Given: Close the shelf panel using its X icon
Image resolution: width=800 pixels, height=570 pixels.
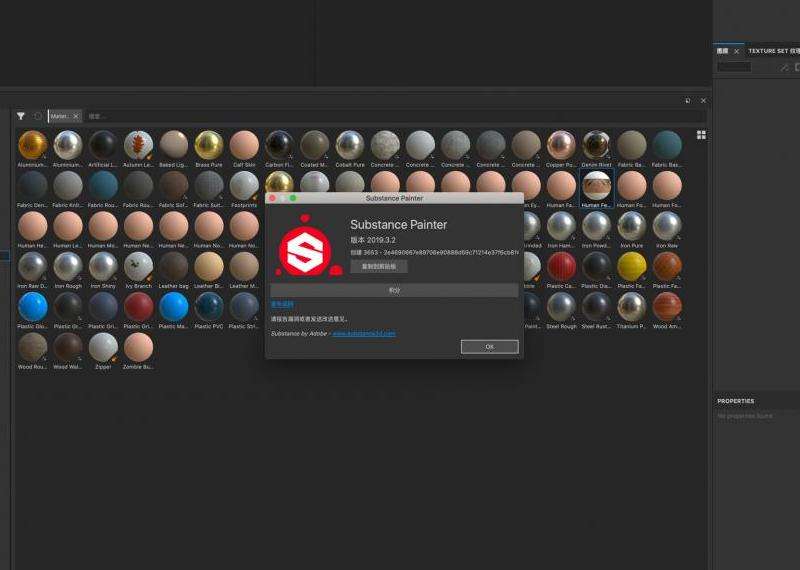Looking at the screenshot, I should click(703, 101).
